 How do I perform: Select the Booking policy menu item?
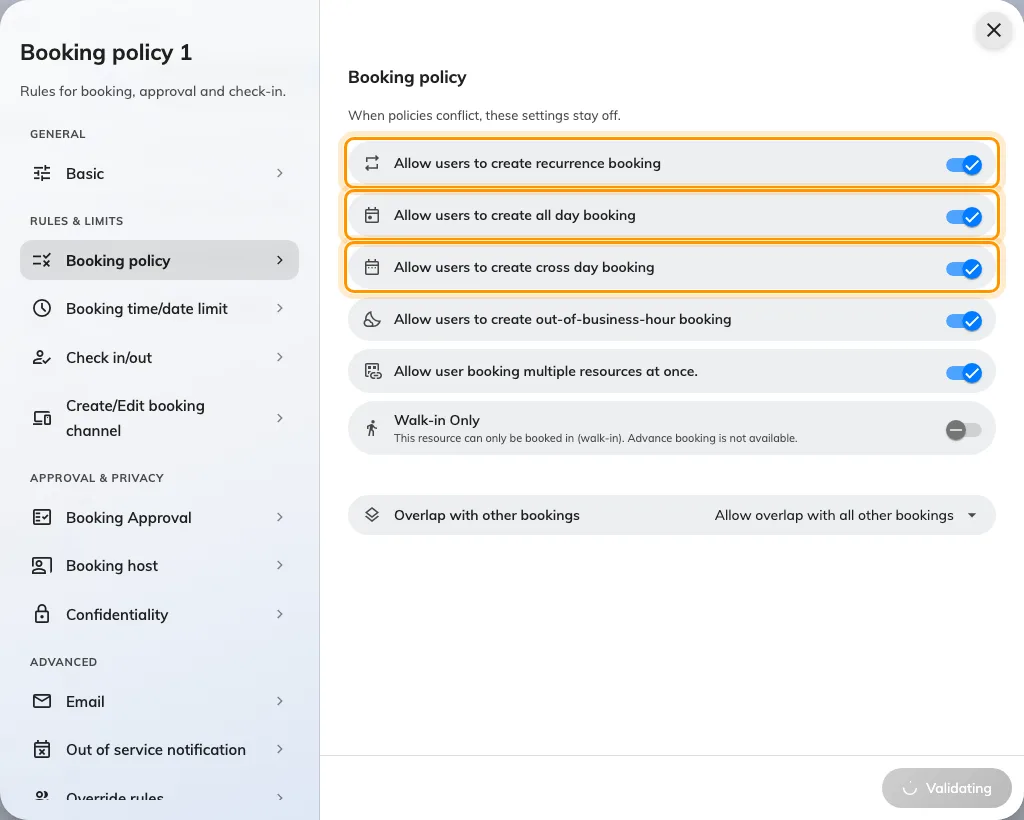(x=159, y=260)
